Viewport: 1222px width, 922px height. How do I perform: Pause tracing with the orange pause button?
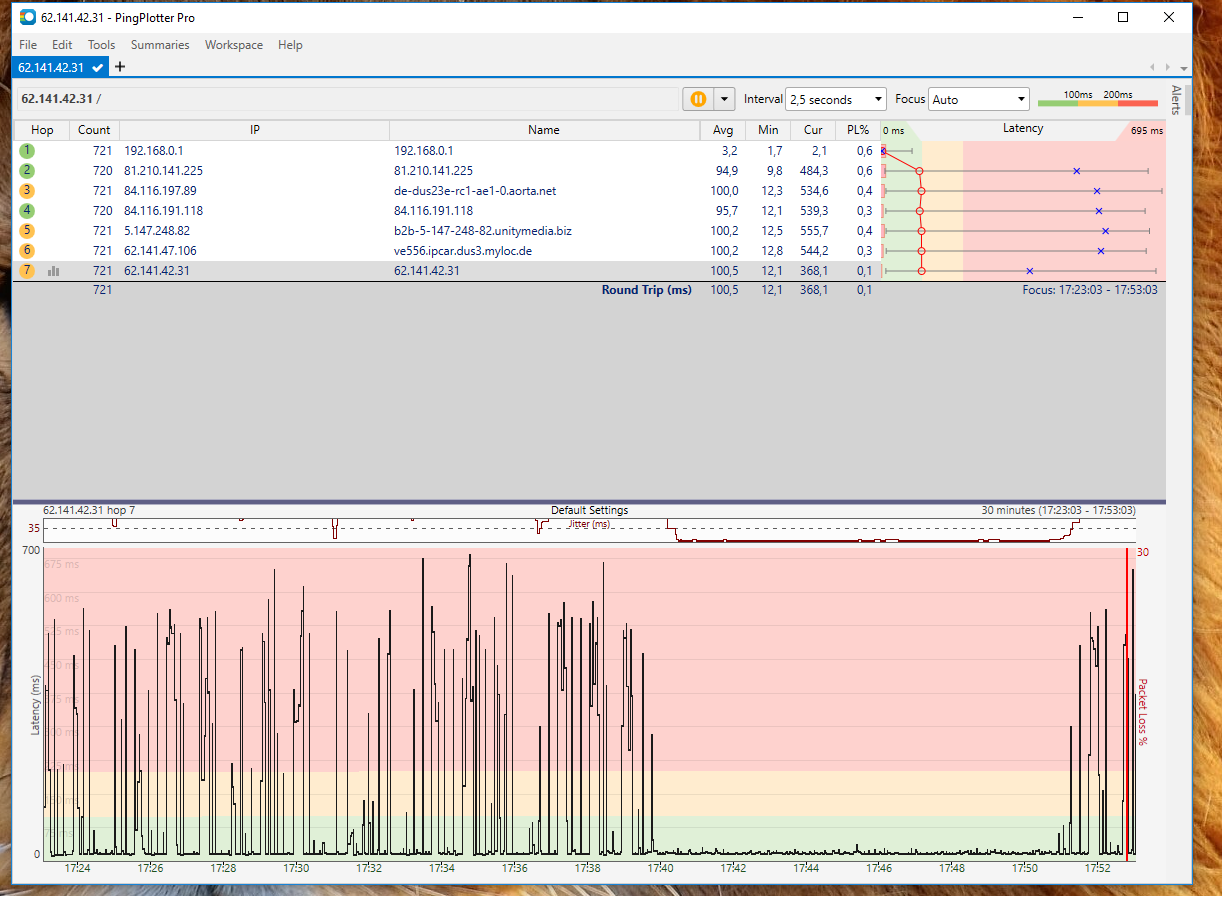[x=698, y=99]
